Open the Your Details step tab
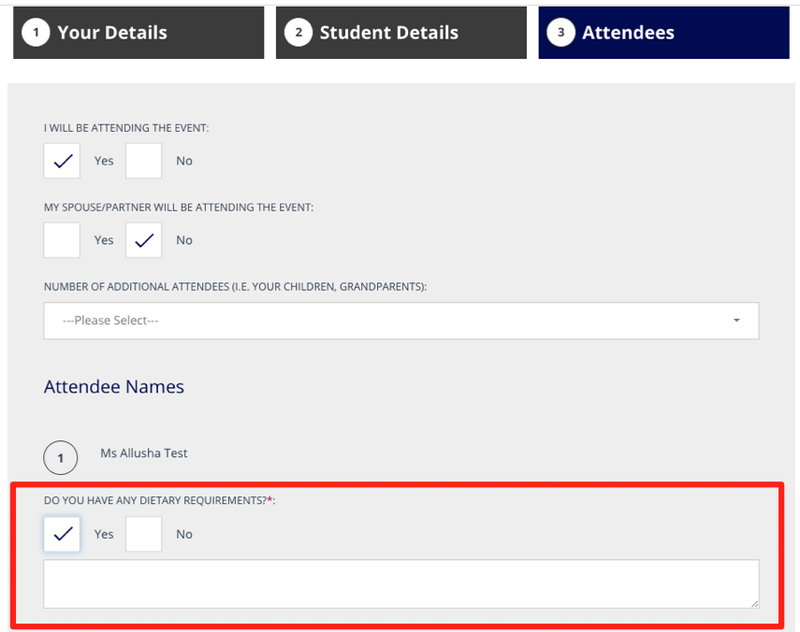 coord(138,33)
